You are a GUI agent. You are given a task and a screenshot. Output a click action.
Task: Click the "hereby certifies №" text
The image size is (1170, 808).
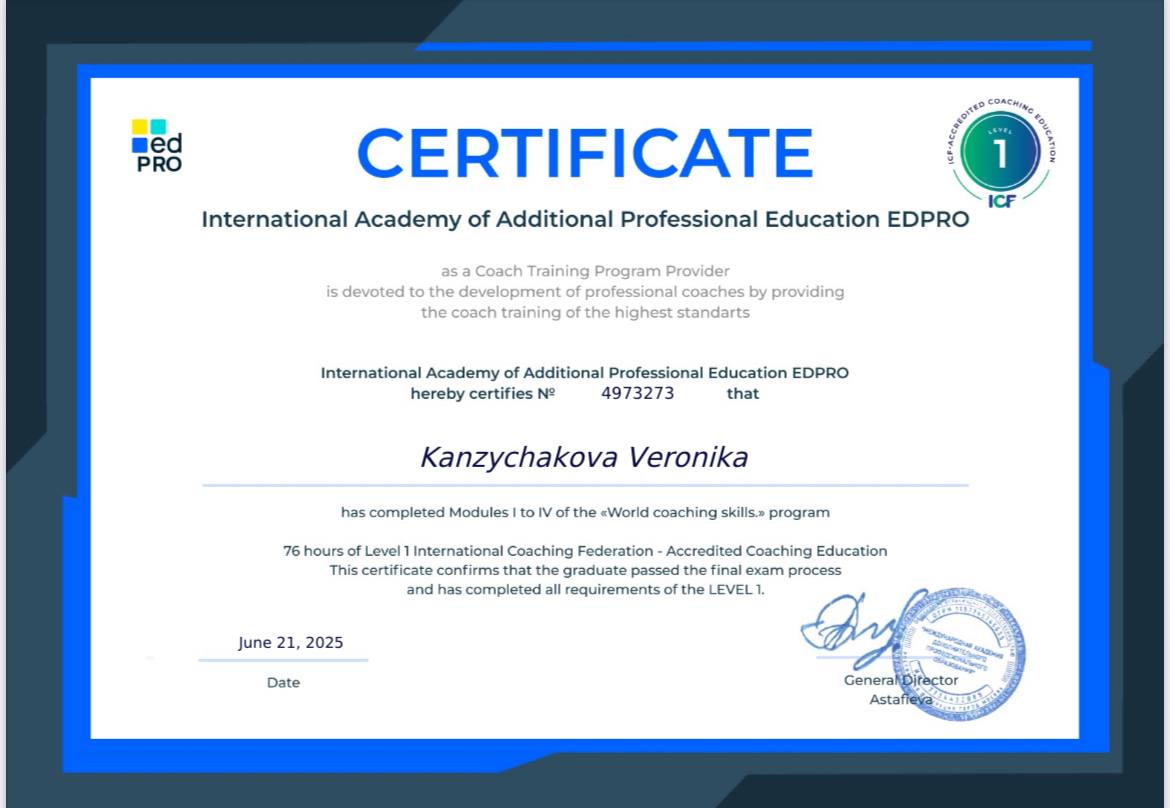pyautogui.click(x=482, y=393)
